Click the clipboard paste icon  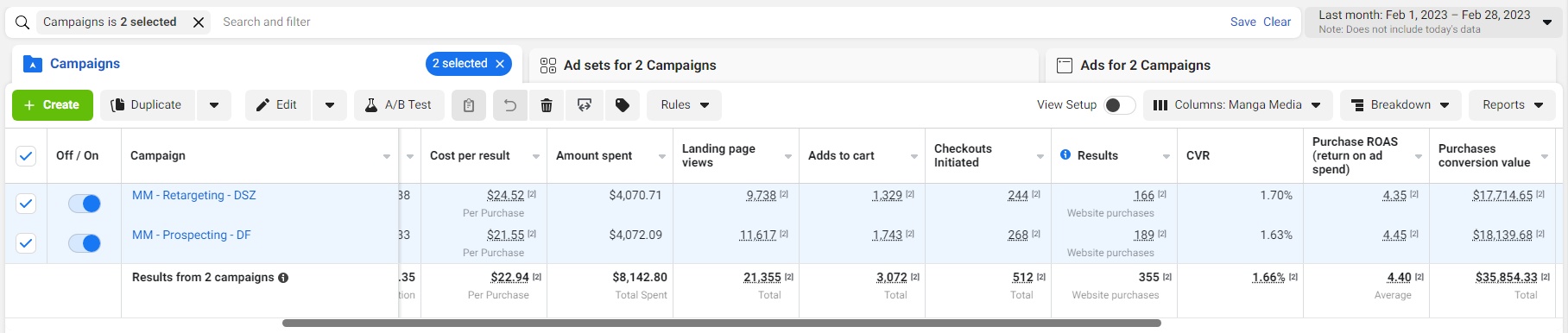[469, 105]
